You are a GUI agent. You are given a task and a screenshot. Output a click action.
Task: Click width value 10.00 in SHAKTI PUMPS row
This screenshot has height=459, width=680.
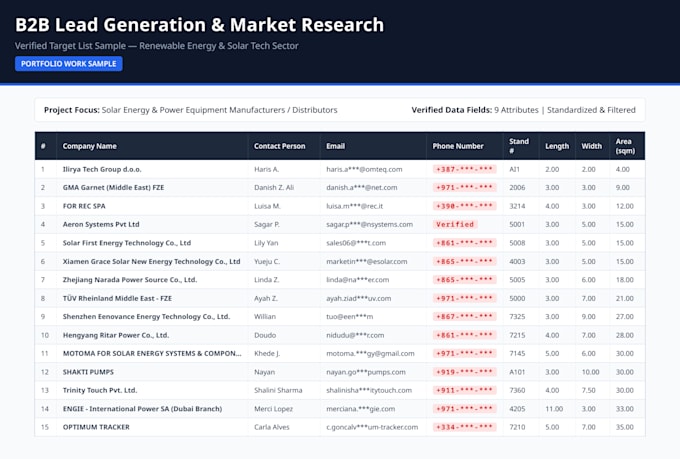590,372
